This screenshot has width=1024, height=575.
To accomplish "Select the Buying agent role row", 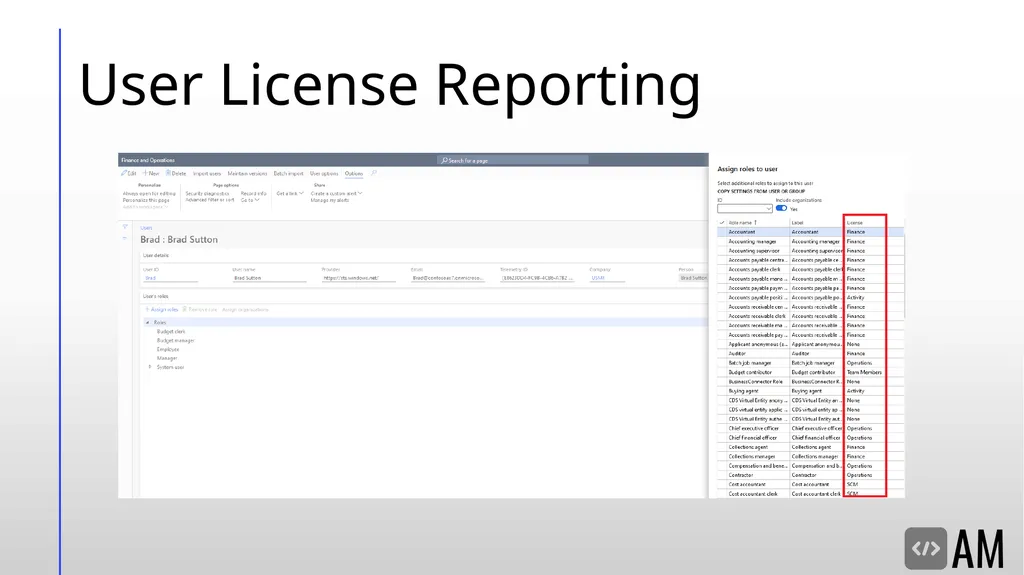I will [810, 391].
